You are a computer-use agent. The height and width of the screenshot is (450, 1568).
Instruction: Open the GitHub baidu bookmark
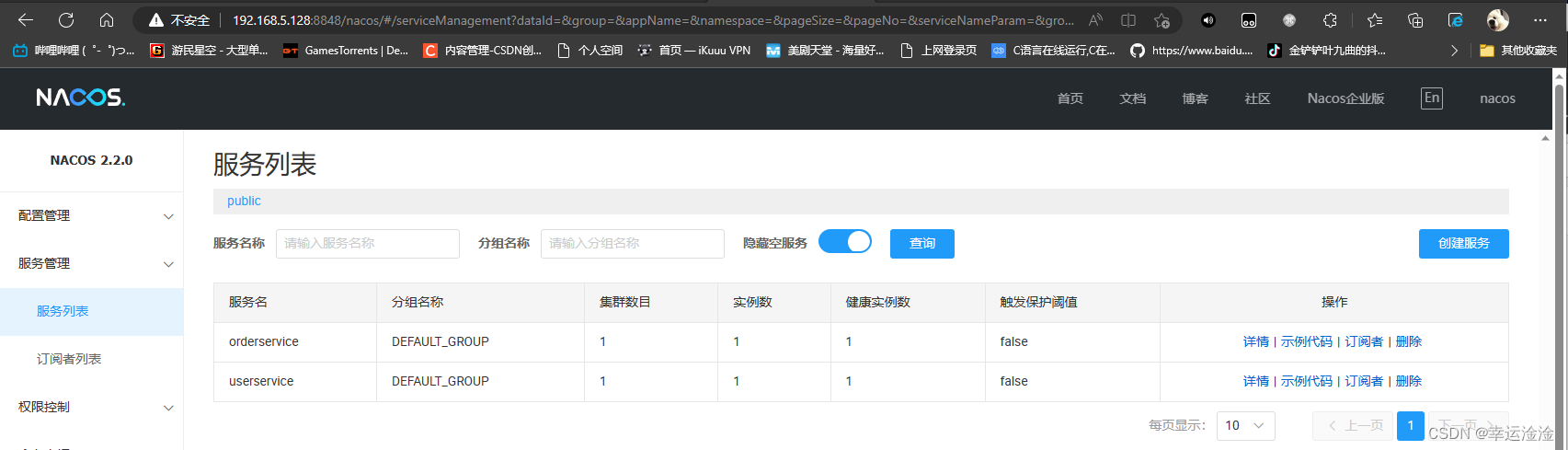click(x=1192, y=51)
